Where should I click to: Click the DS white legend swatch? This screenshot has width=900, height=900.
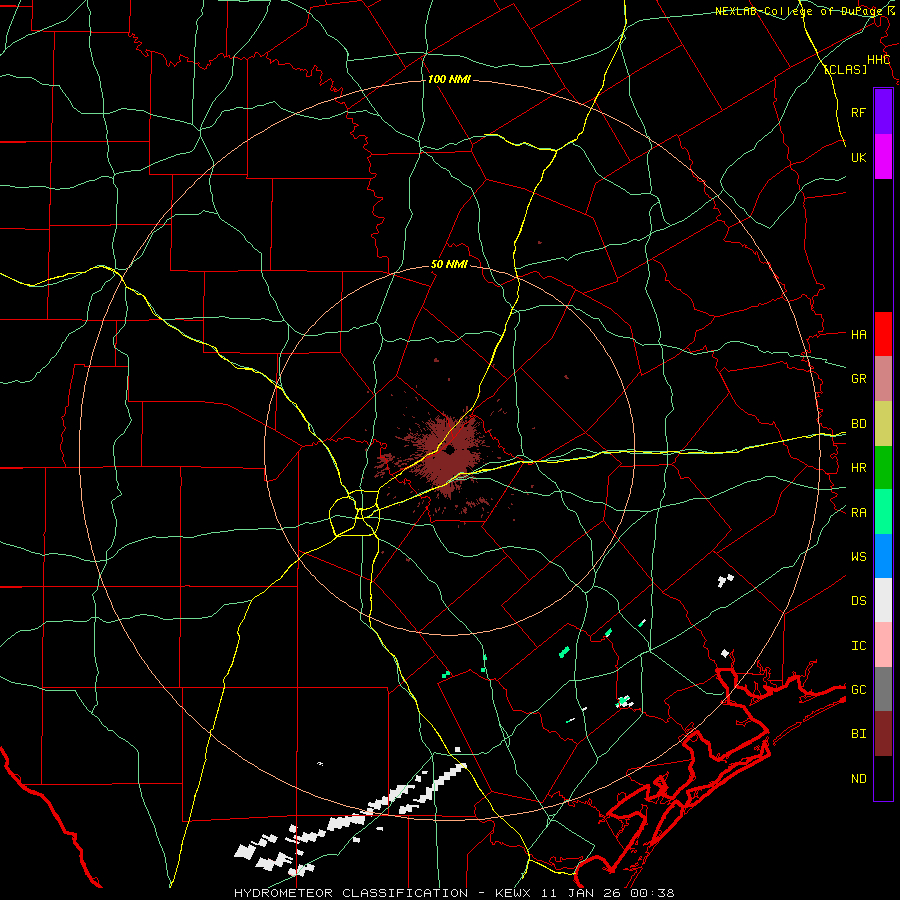(x=883, y=600)
